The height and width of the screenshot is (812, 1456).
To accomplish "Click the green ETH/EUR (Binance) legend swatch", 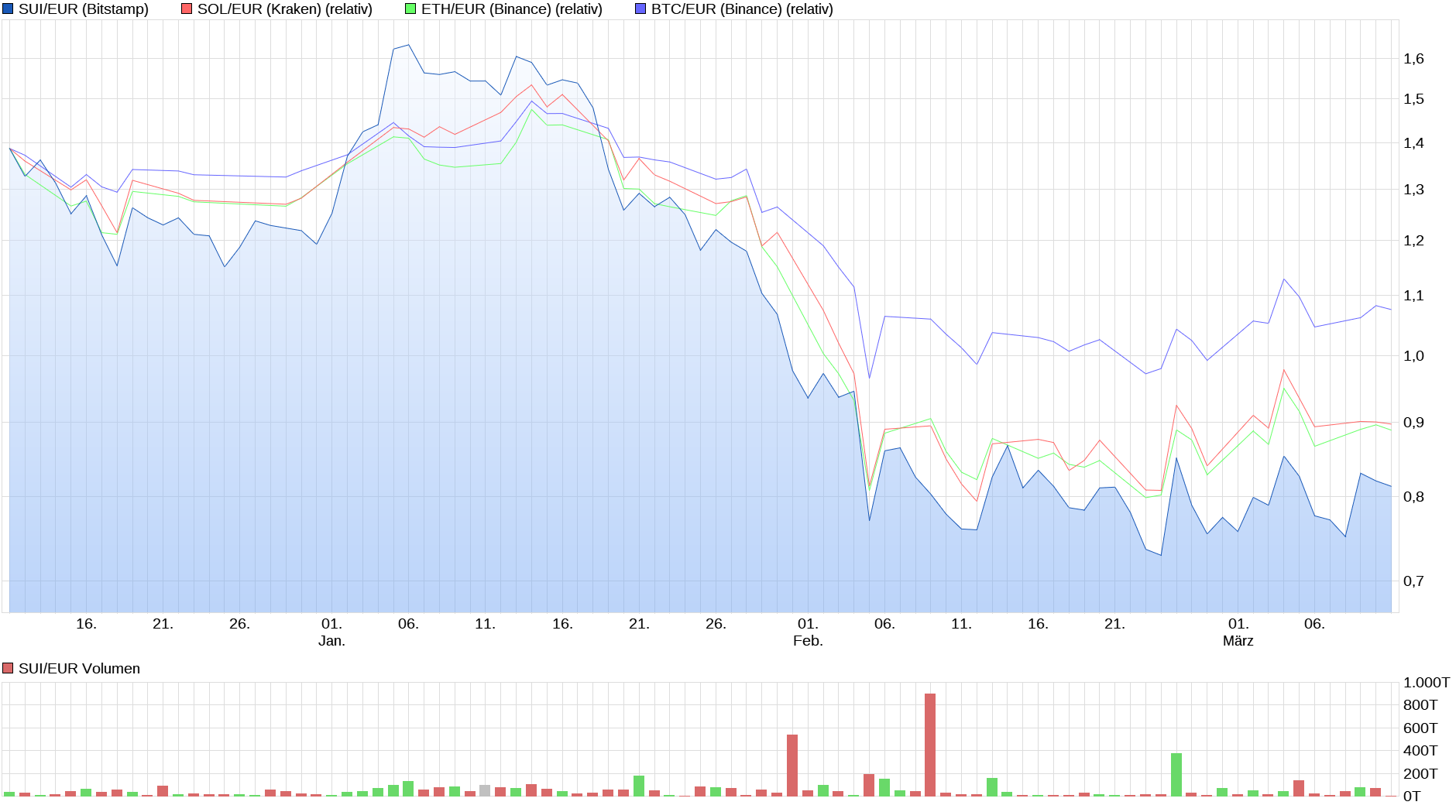I will (410, 9).
